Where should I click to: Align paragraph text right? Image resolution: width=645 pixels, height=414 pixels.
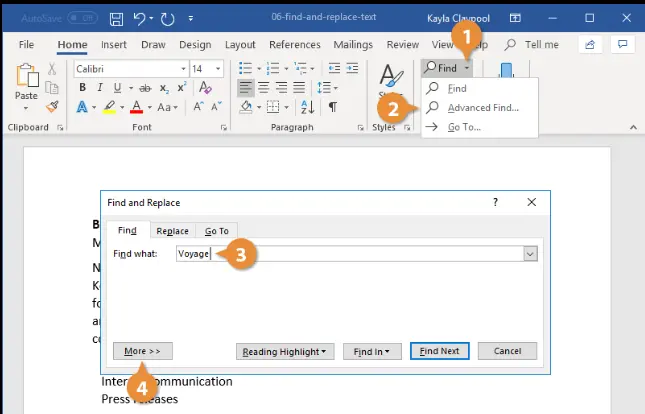(281, 88)
